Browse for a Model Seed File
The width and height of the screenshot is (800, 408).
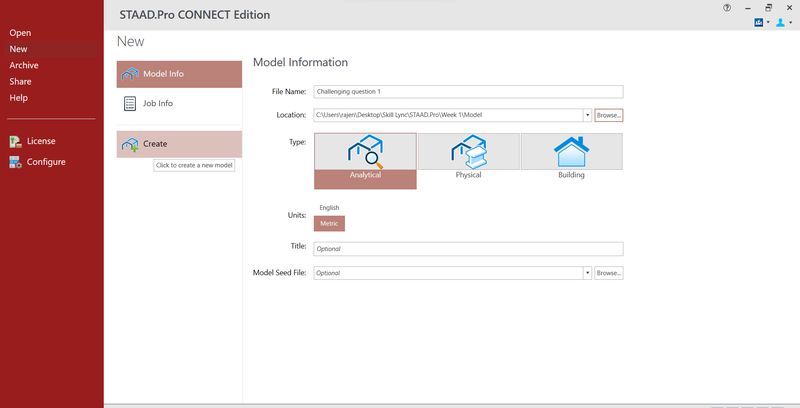(609, 273)
